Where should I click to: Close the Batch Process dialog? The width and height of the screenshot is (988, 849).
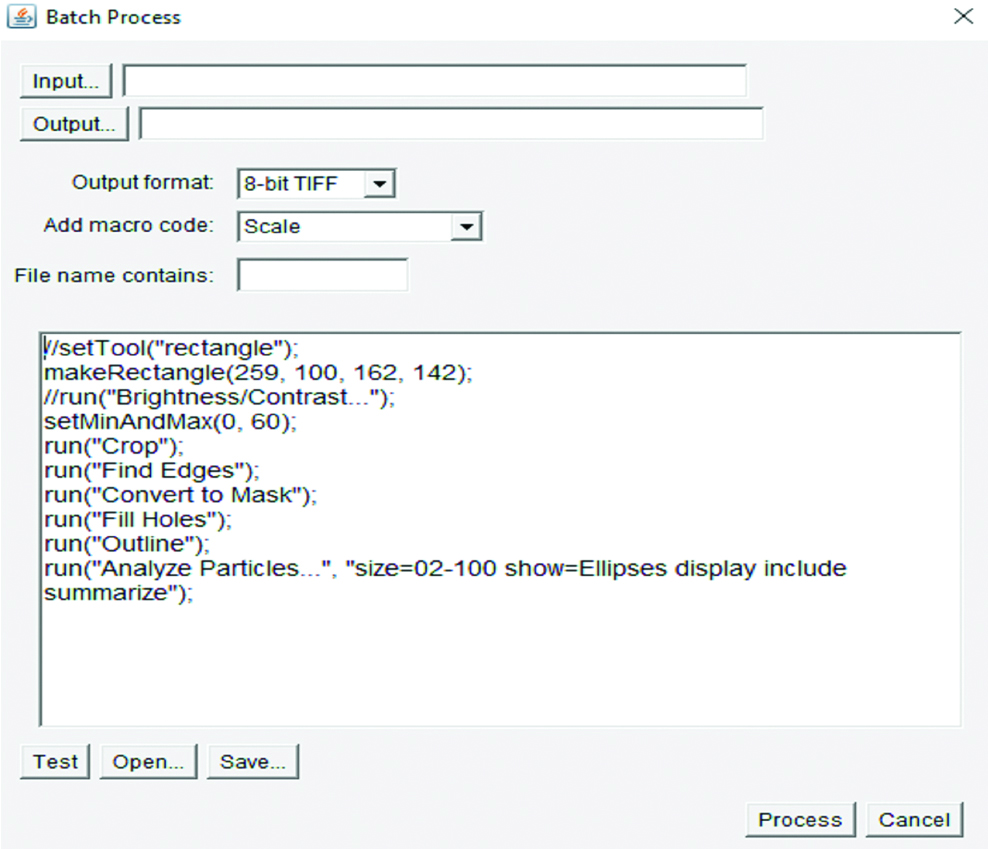click(963, 17)
